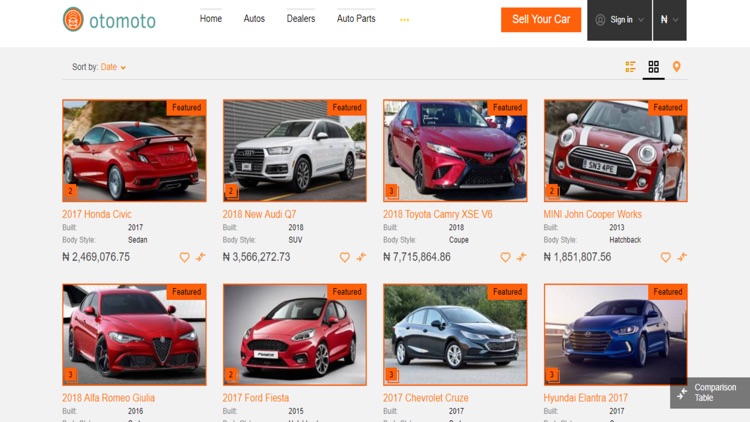750x422 pixels.
Task: Click the otomoto logo
Action: click(x=109, y=20)
